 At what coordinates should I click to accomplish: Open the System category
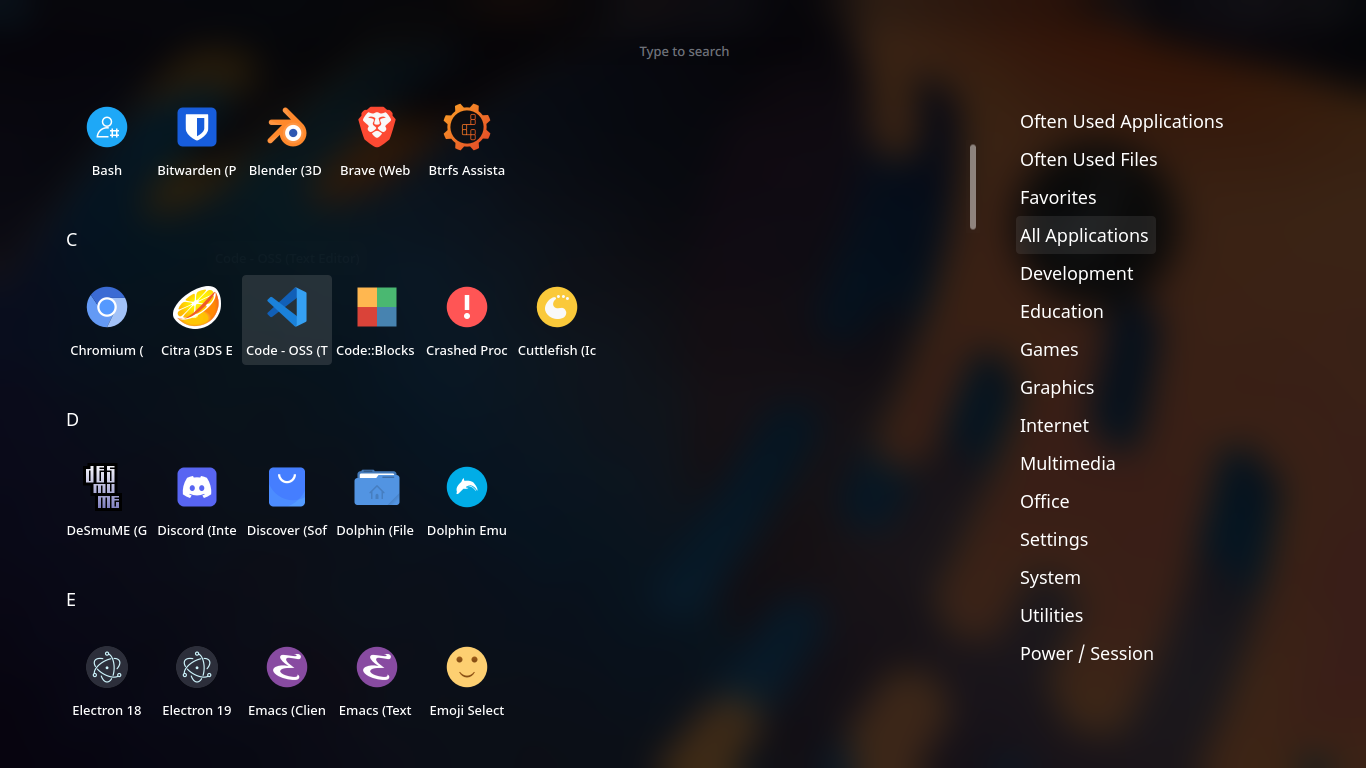click(x=1050, y=577)
